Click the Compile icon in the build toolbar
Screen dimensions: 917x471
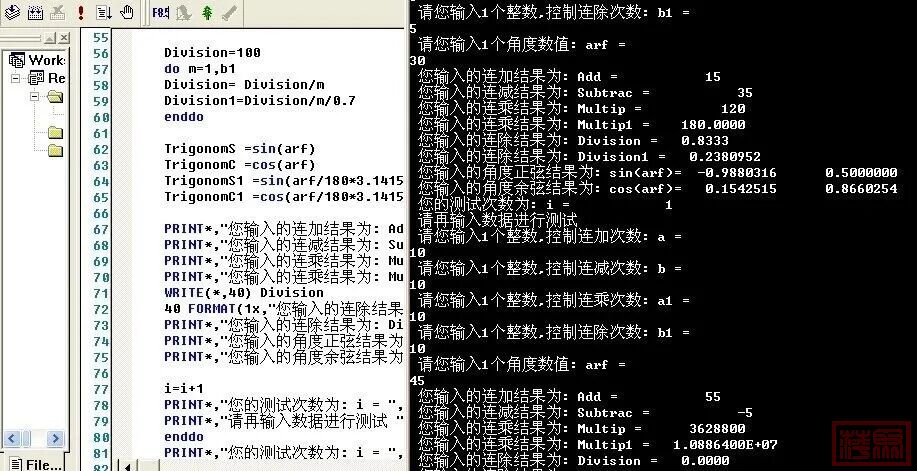[11, 13]
